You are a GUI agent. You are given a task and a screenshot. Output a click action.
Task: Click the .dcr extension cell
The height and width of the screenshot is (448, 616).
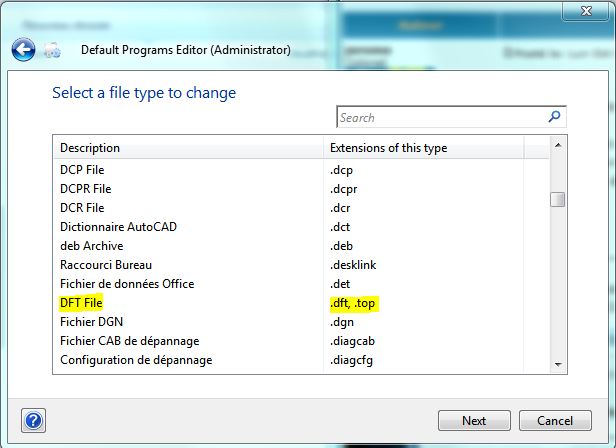pos(340,208)
